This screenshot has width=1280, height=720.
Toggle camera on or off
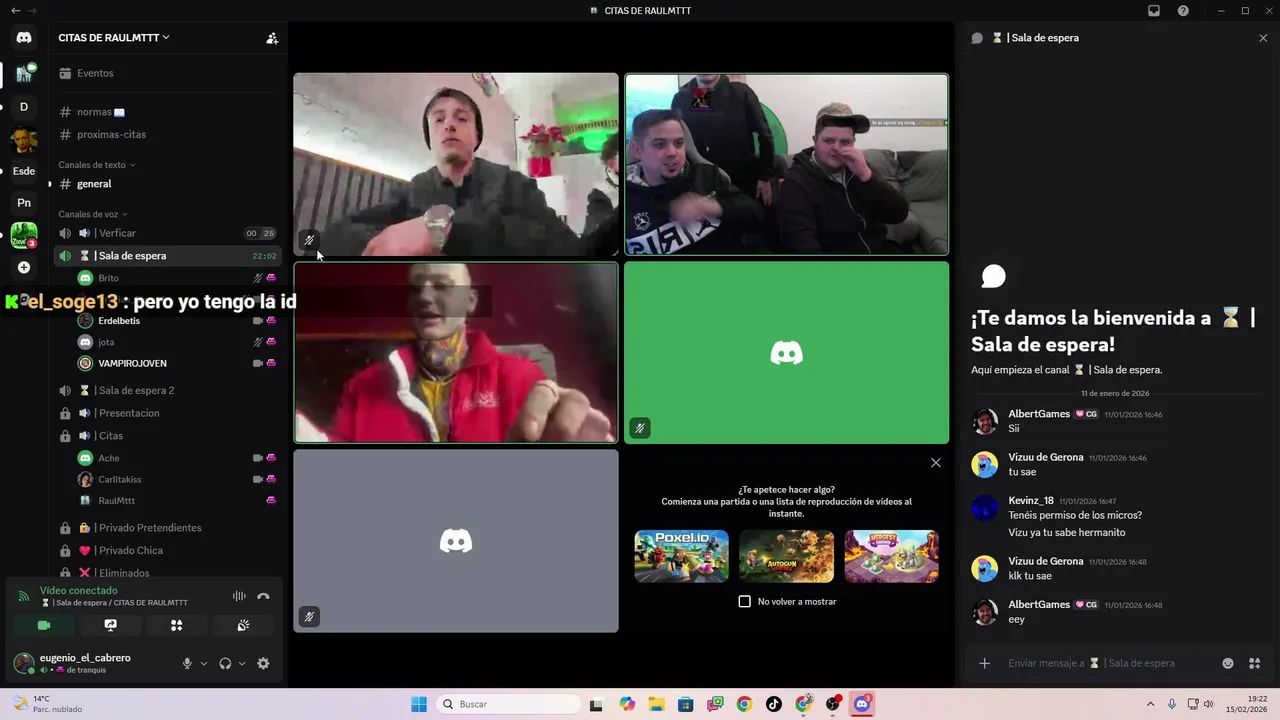[44, 625]
